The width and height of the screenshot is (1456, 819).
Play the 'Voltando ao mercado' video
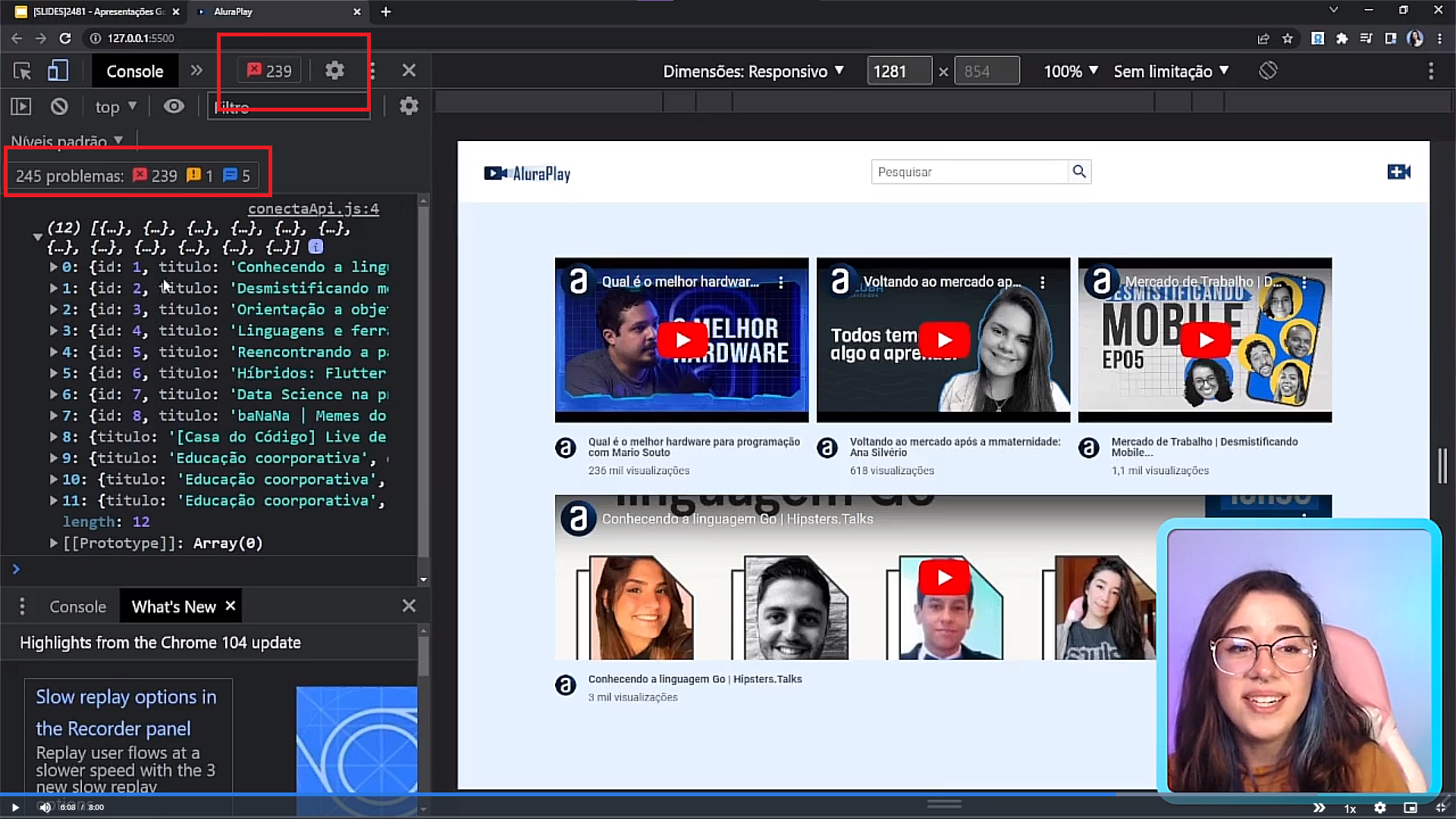pos(943,340)
